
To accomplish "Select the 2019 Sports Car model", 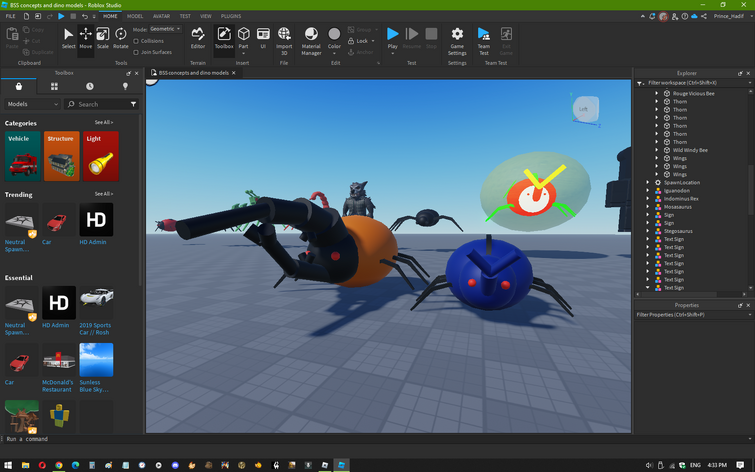I will tap(96, 311).
